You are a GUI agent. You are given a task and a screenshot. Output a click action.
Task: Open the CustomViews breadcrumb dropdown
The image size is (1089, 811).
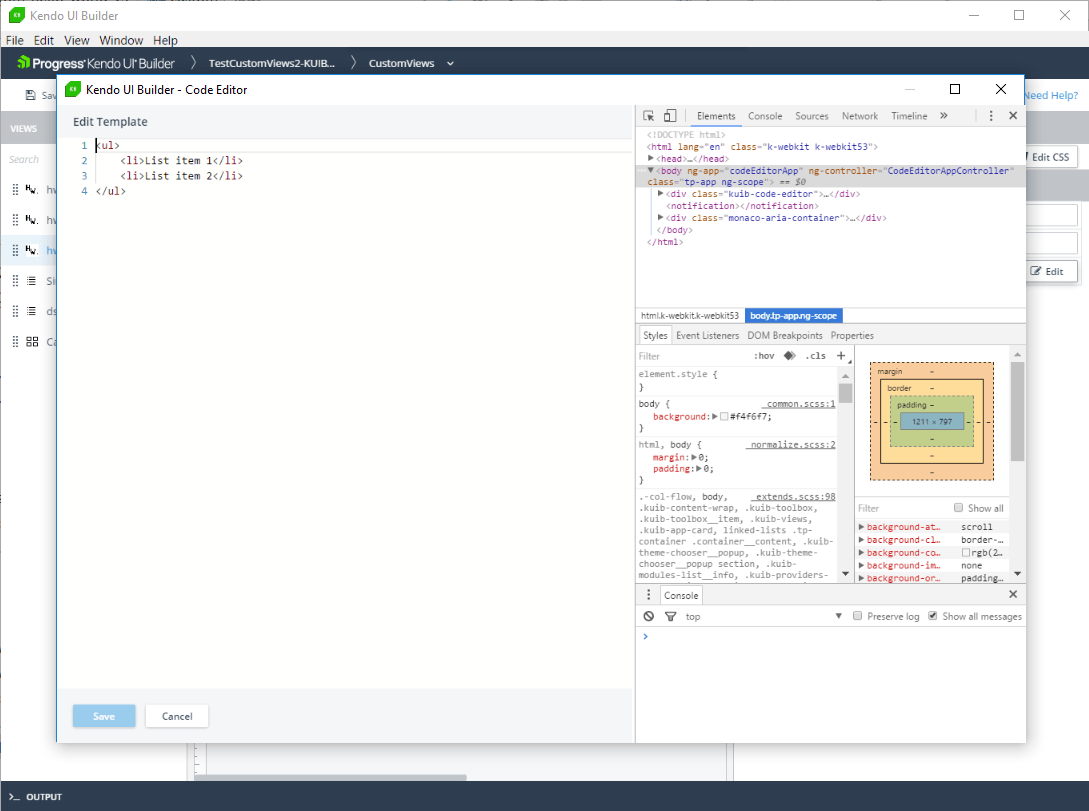450,61
